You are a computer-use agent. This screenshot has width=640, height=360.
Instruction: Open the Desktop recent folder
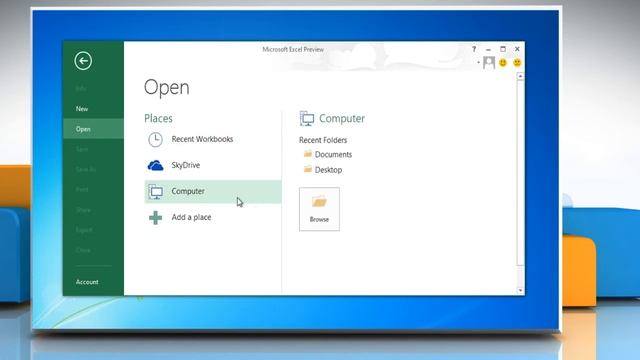point(328,170)
